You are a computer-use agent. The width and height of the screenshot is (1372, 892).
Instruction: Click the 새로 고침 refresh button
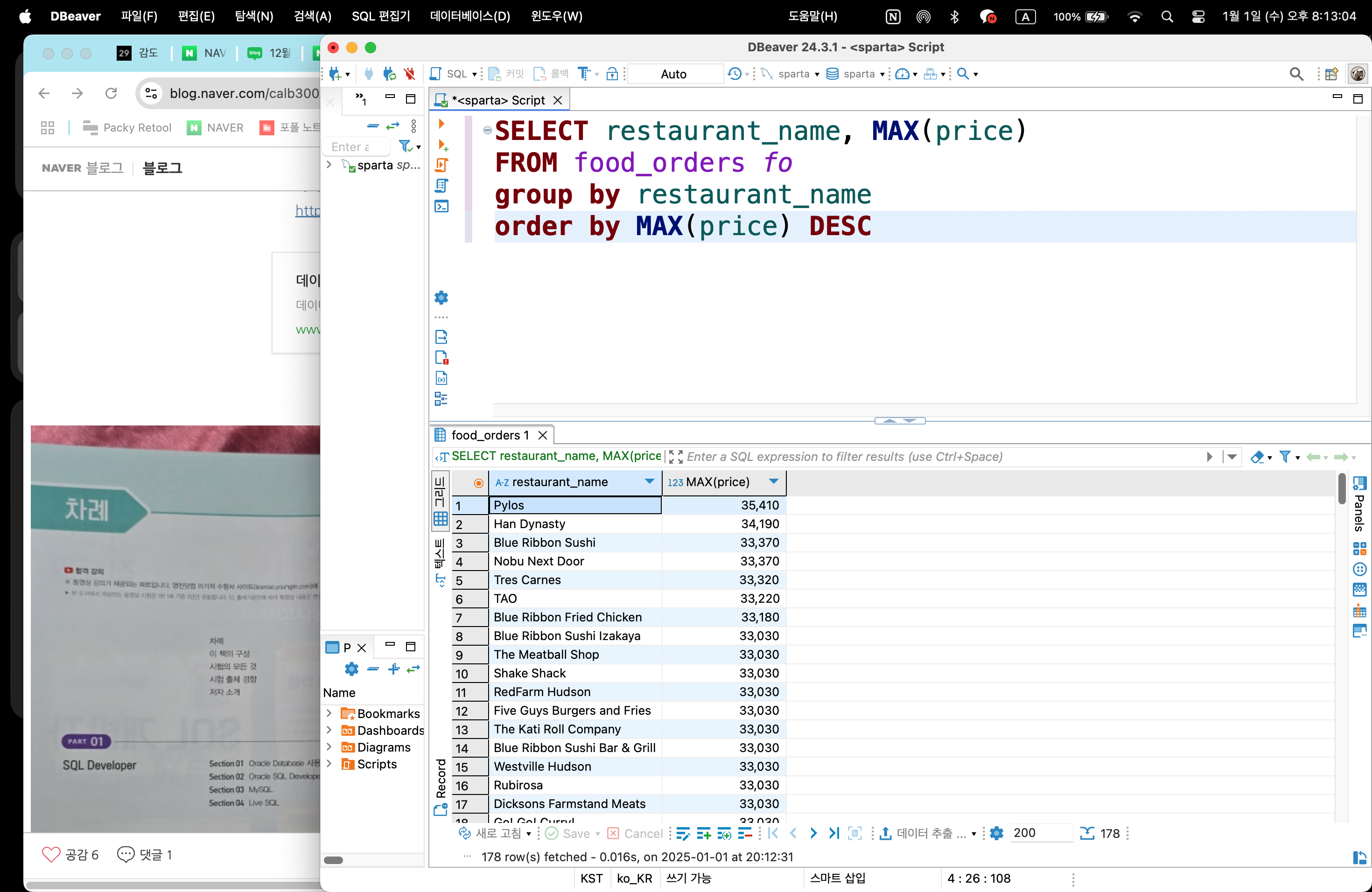tap(495, 833)
